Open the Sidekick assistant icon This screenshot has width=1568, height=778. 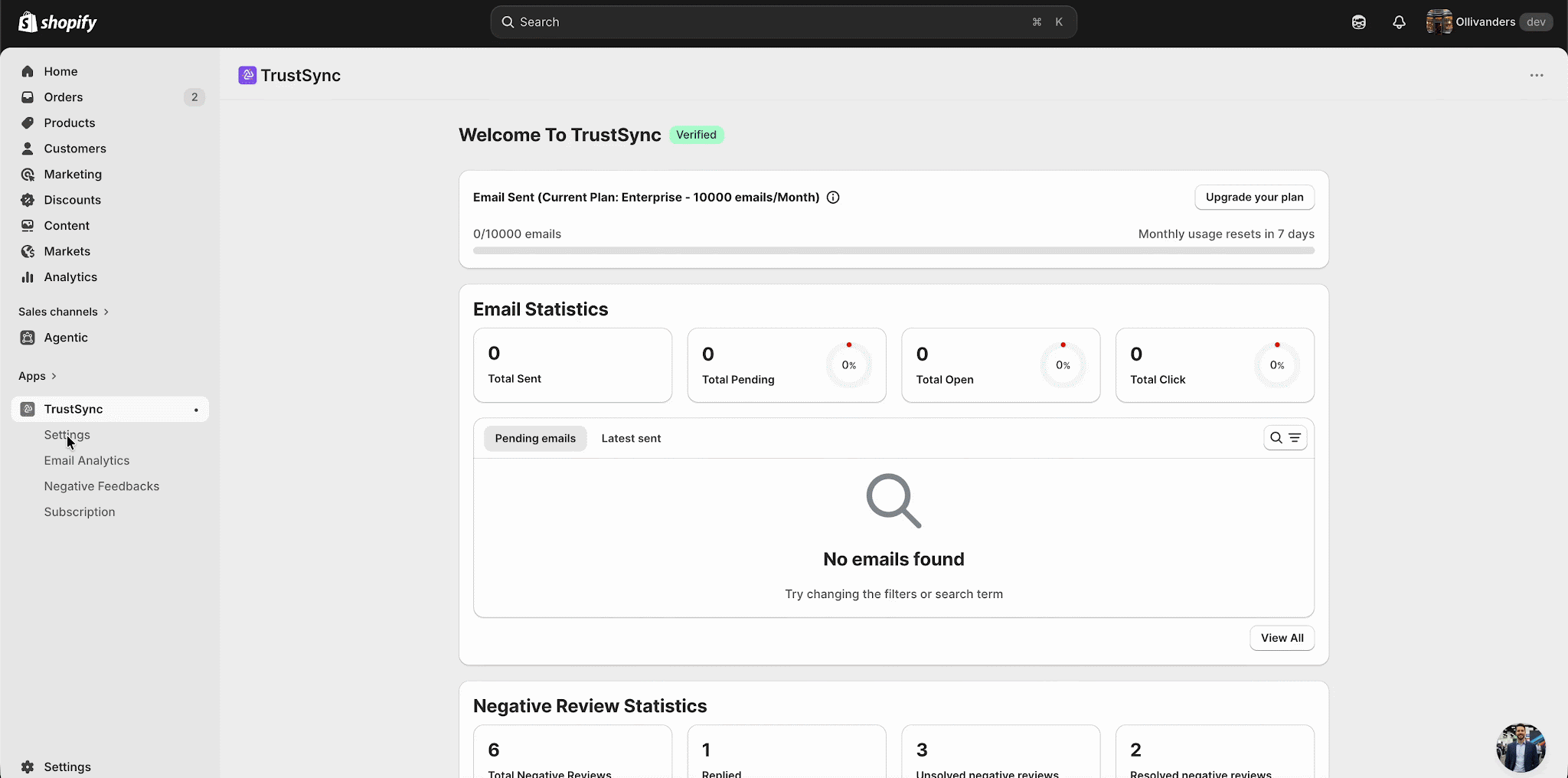pyautogui.click(x=1359, y=22)
